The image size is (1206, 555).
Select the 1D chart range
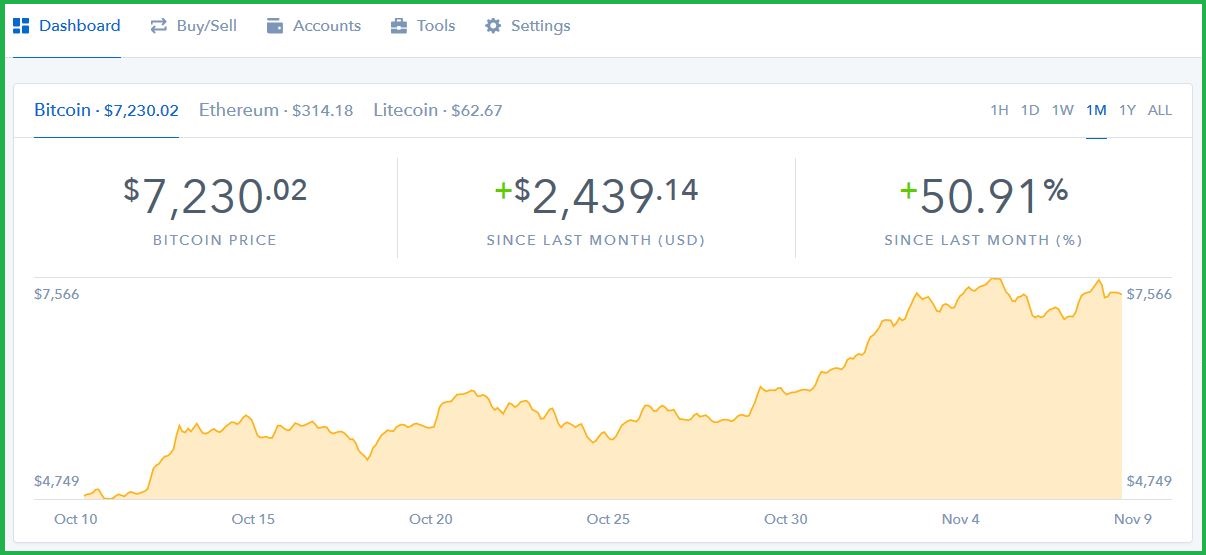pyautogui.click(x=1030, y=110)
